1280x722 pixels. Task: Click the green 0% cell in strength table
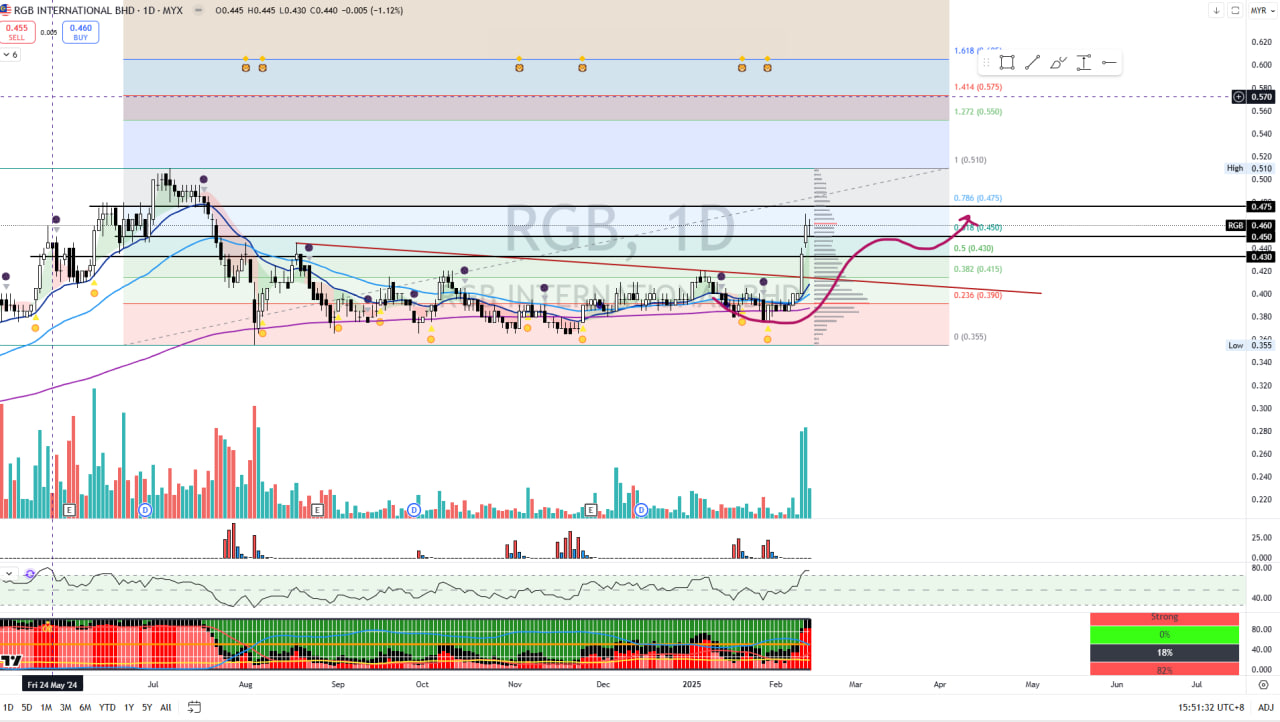point(1164,635)
